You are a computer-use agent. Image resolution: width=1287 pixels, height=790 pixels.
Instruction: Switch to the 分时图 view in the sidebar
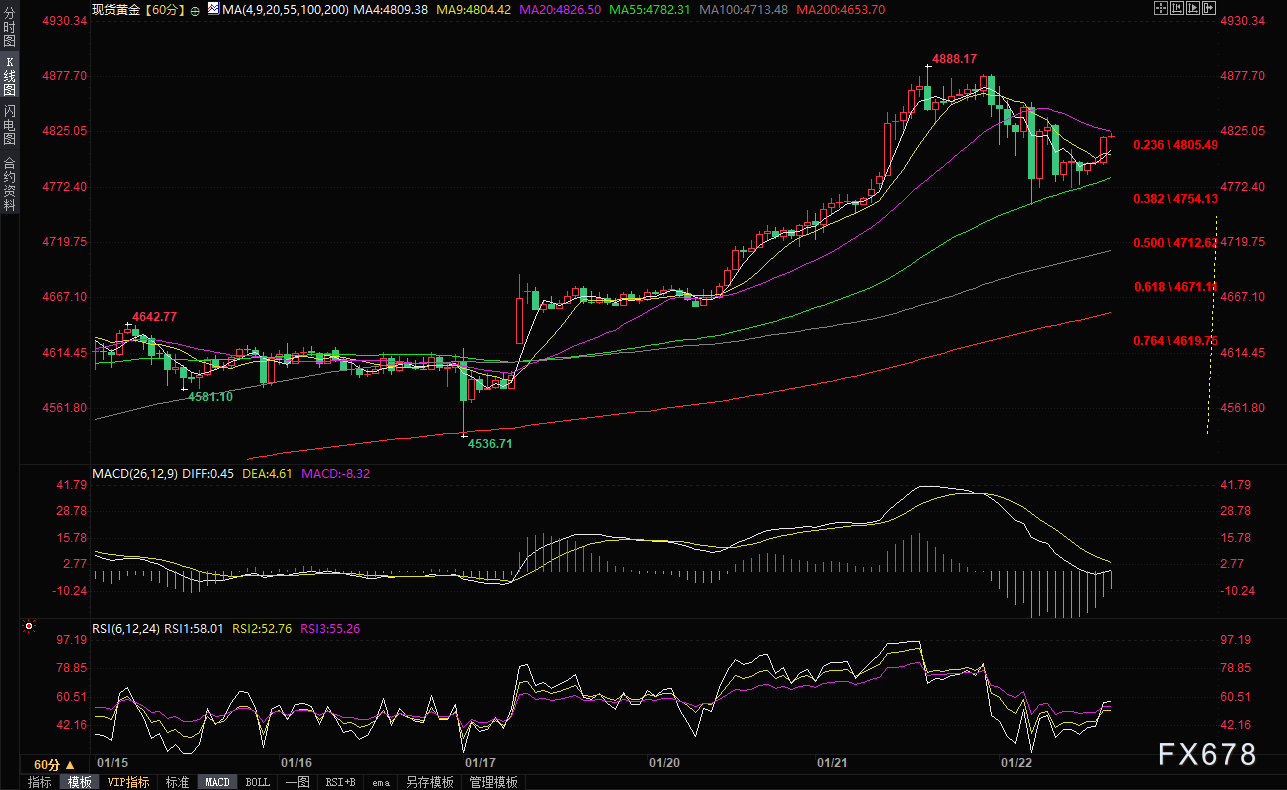point(9,27)
